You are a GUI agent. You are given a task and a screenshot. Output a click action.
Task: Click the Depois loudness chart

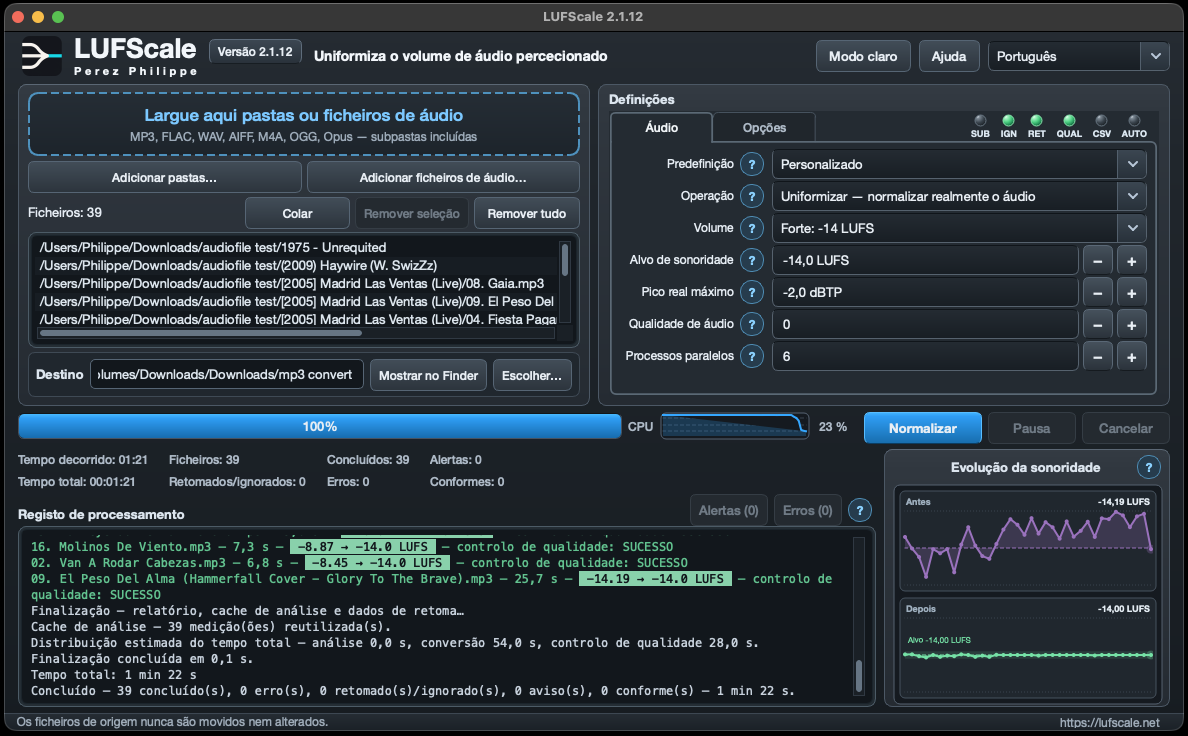tap(1027, 649)
